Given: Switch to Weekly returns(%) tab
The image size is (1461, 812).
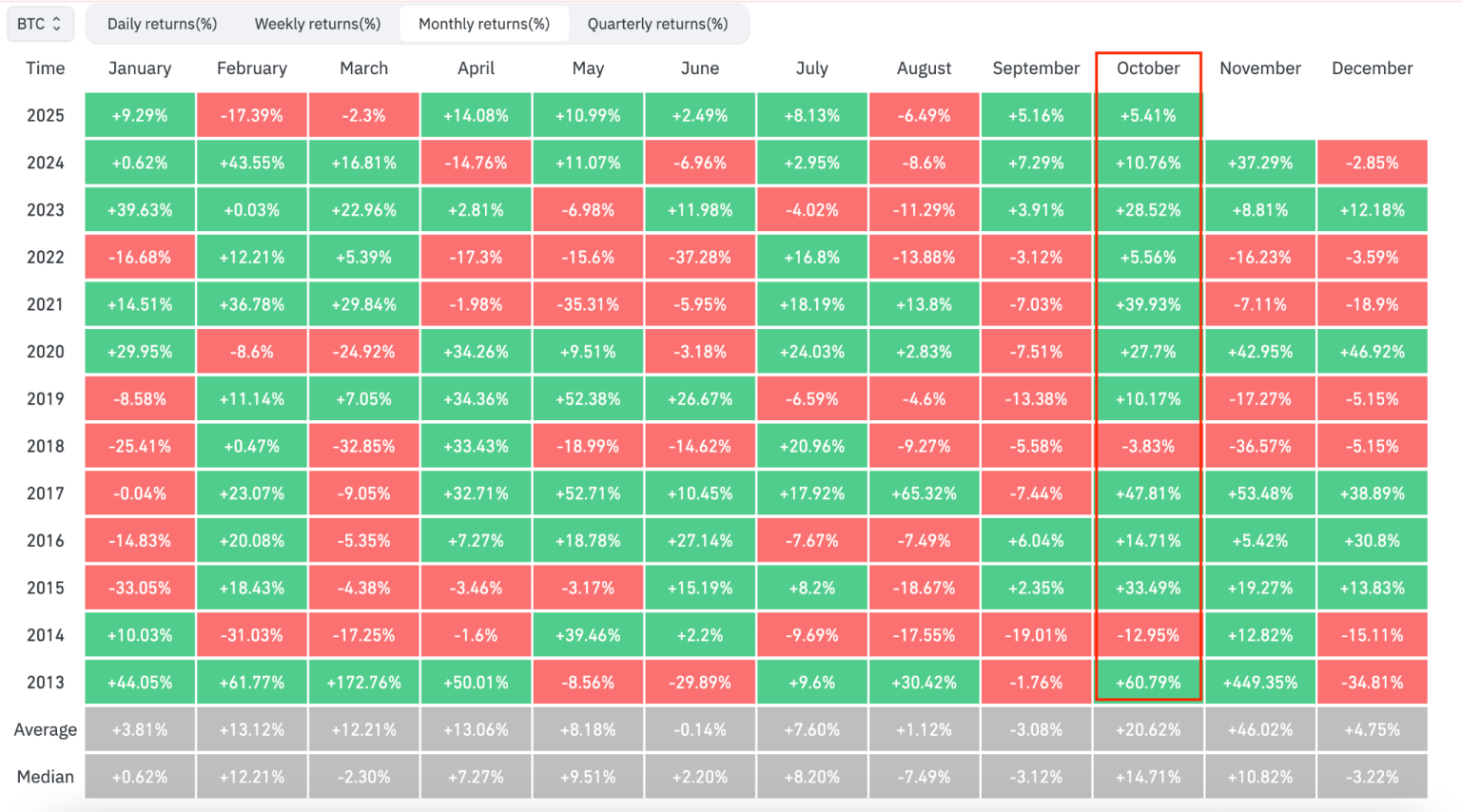Looking at the screenshot, I should (317, 24).
